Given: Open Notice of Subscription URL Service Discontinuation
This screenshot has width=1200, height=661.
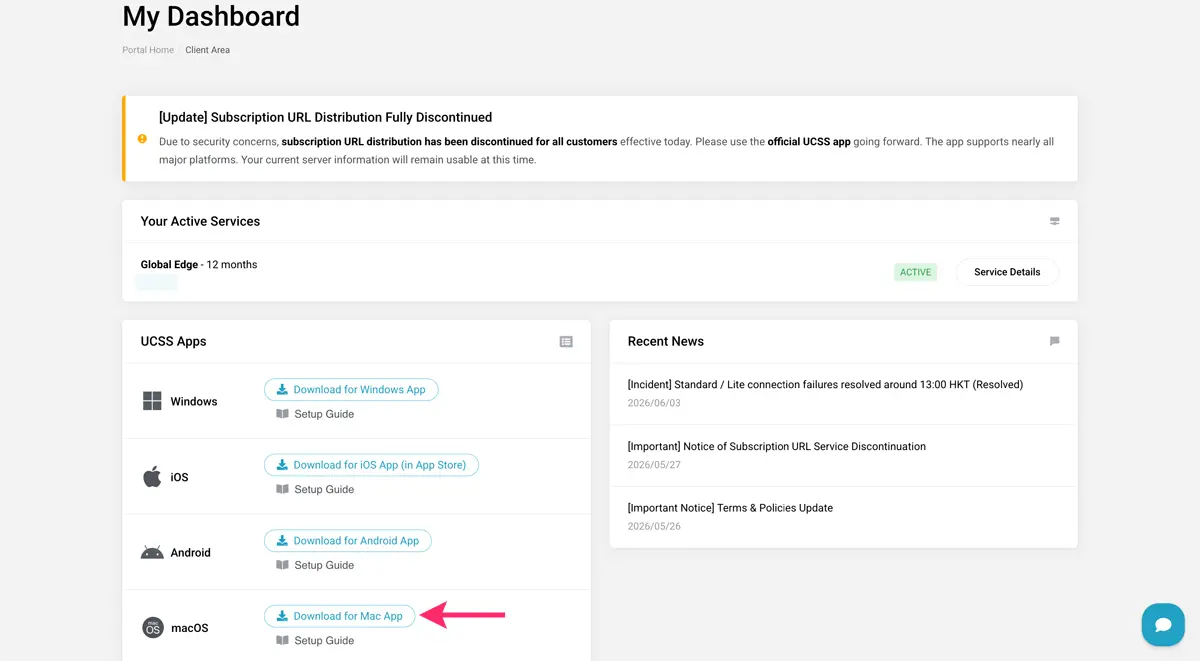Looking at the screenshot, I should (777, 447).
